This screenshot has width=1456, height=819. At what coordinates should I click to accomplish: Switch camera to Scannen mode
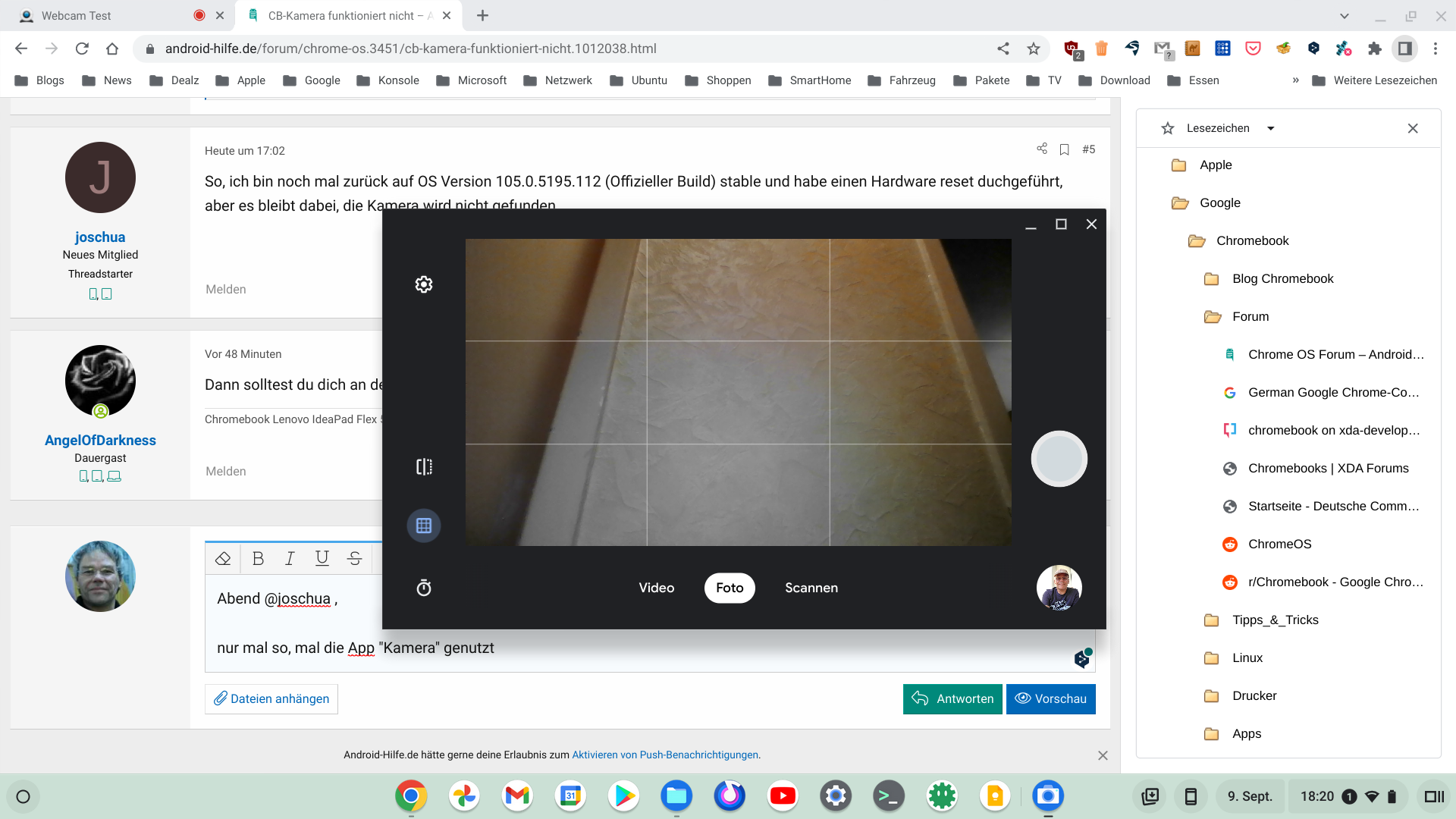(x=811, y=588)
